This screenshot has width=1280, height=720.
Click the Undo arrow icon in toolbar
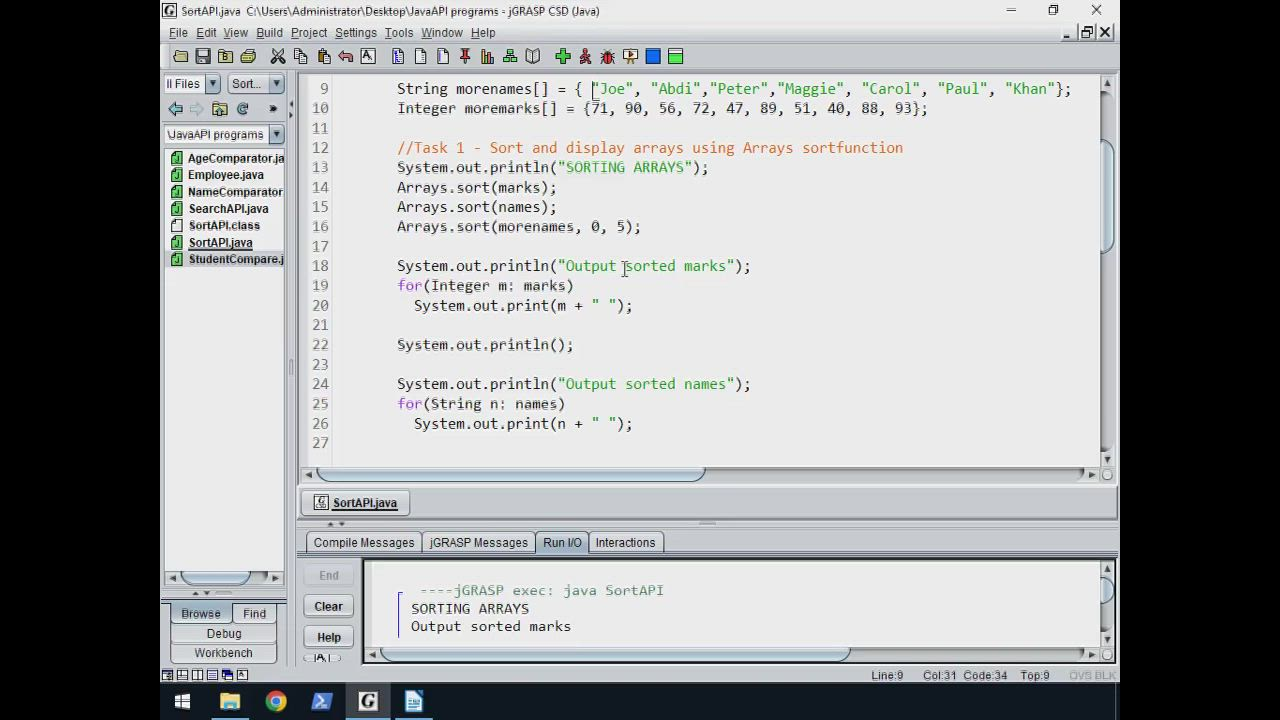coord(346,57)
